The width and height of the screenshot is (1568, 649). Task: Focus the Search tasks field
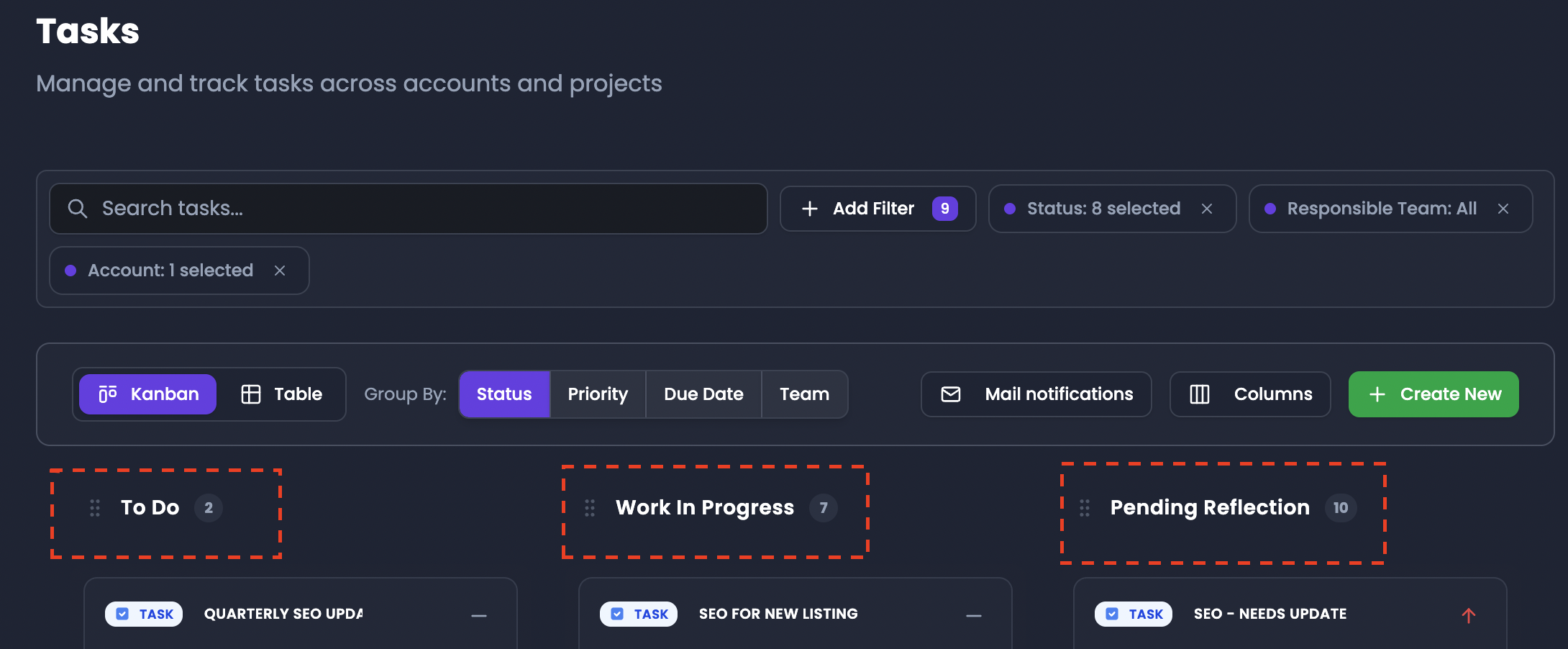(x=409, y=209)
